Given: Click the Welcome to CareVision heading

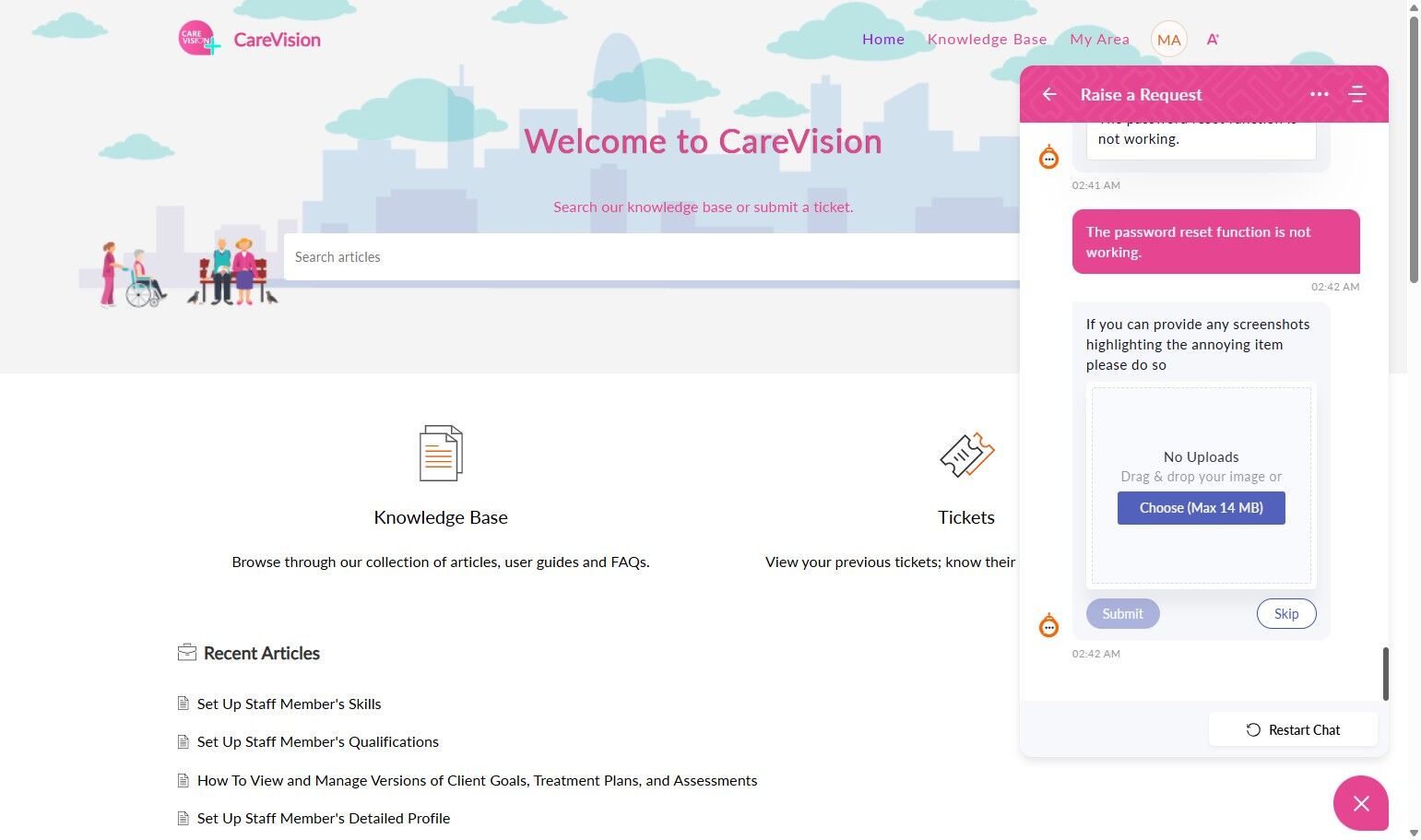Looking at the screenshot, I should [x=703, y=141].
